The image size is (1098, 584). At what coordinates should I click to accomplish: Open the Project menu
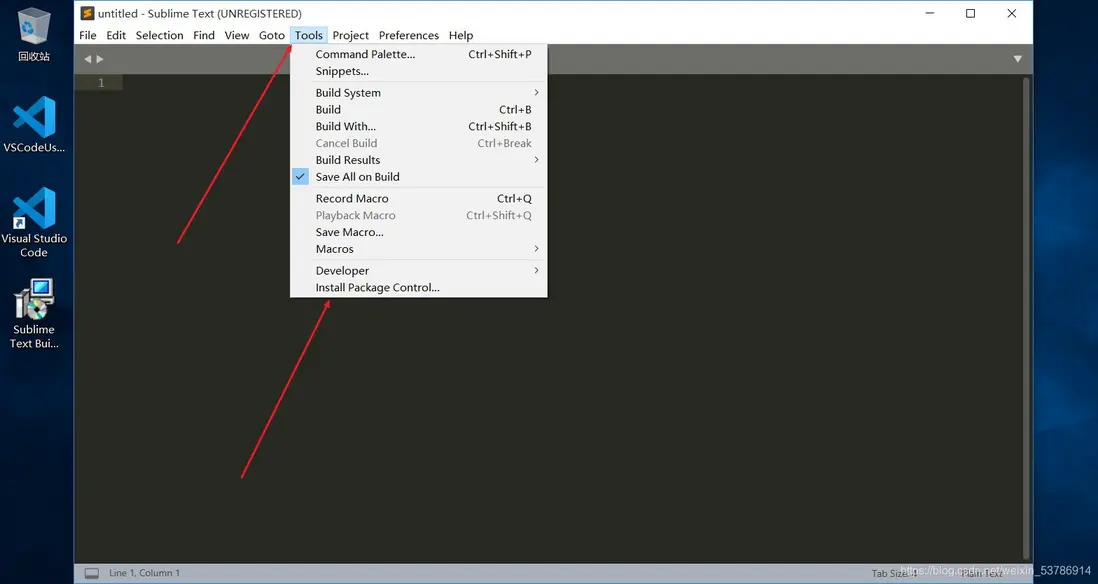coord(351,35)
